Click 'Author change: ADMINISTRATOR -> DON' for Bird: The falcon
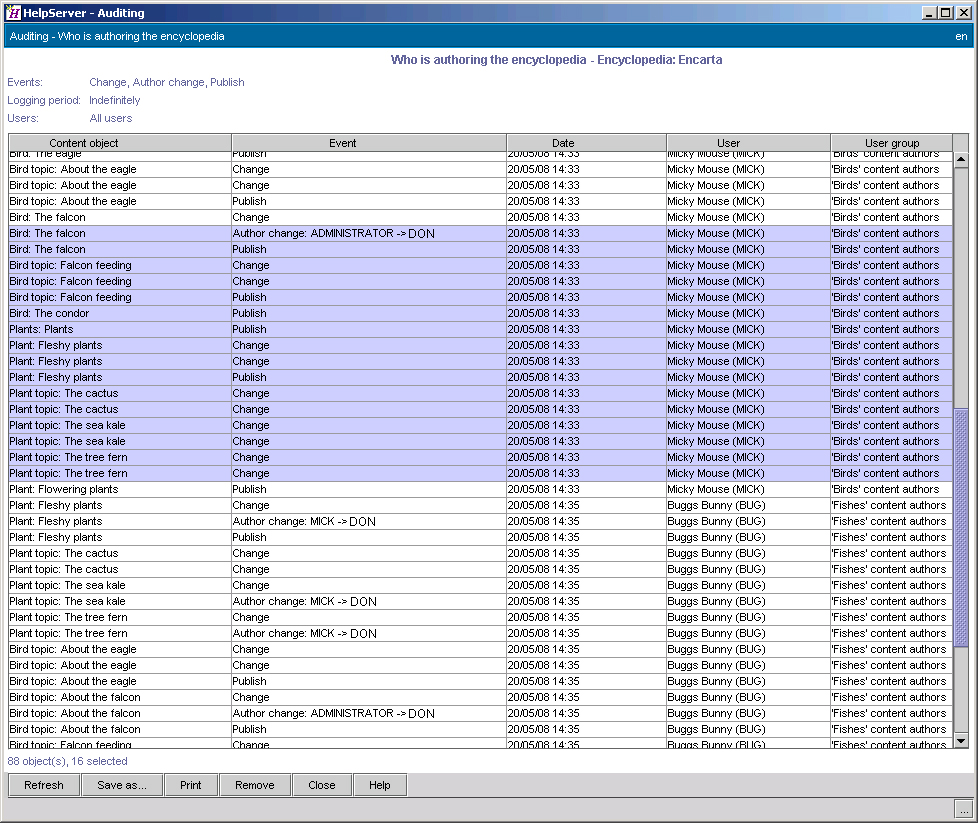 [334, 233]
